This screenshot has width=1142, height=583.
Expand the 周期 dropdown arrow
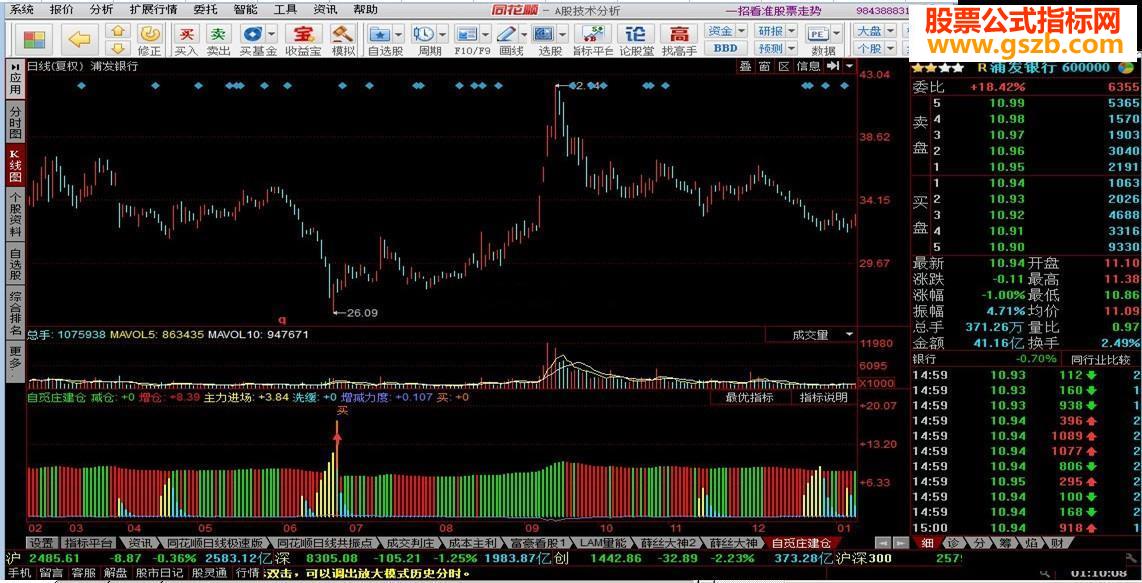coord(441,34)
